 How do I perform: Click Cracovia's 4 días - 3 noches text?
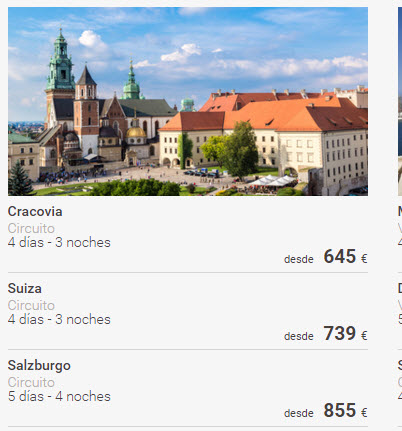[x=59, y=242]
